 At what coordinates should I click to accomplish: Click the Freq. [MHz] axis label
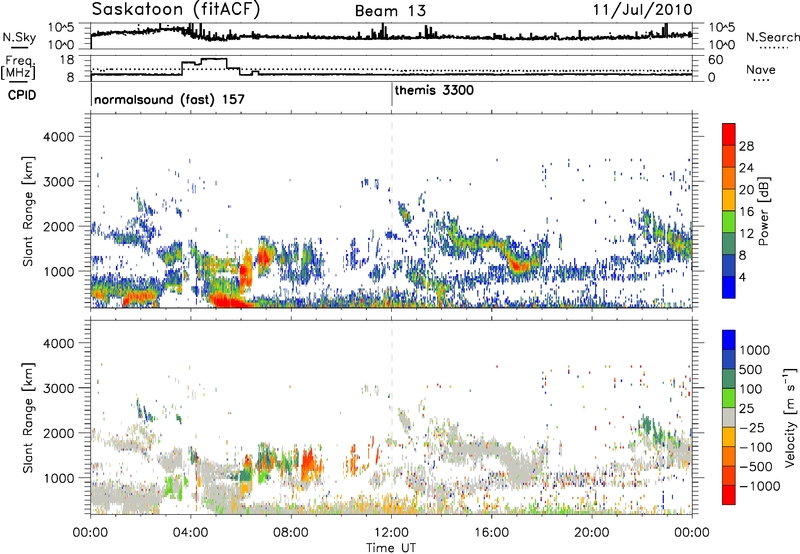(x=18, y=67)
